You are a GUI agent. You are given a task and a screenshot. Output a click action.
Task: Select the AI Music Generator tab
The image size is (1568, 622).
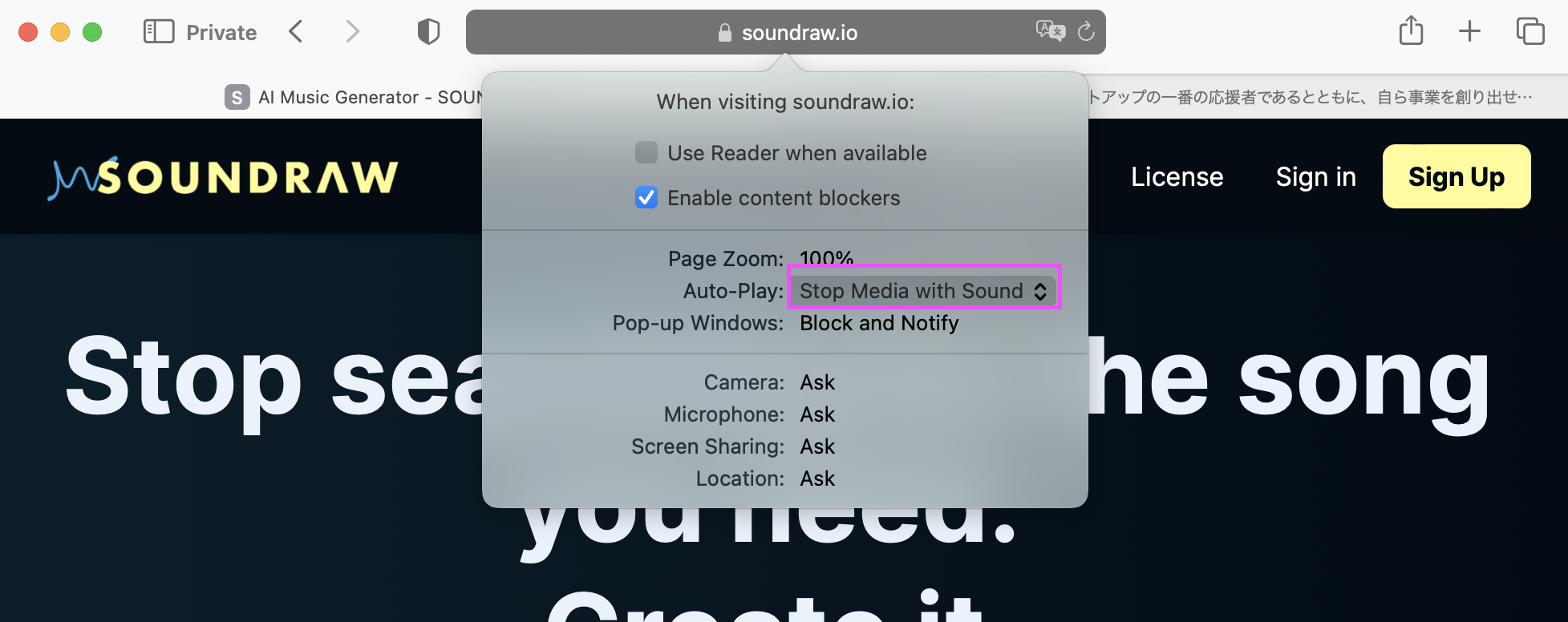pos(353,97)
